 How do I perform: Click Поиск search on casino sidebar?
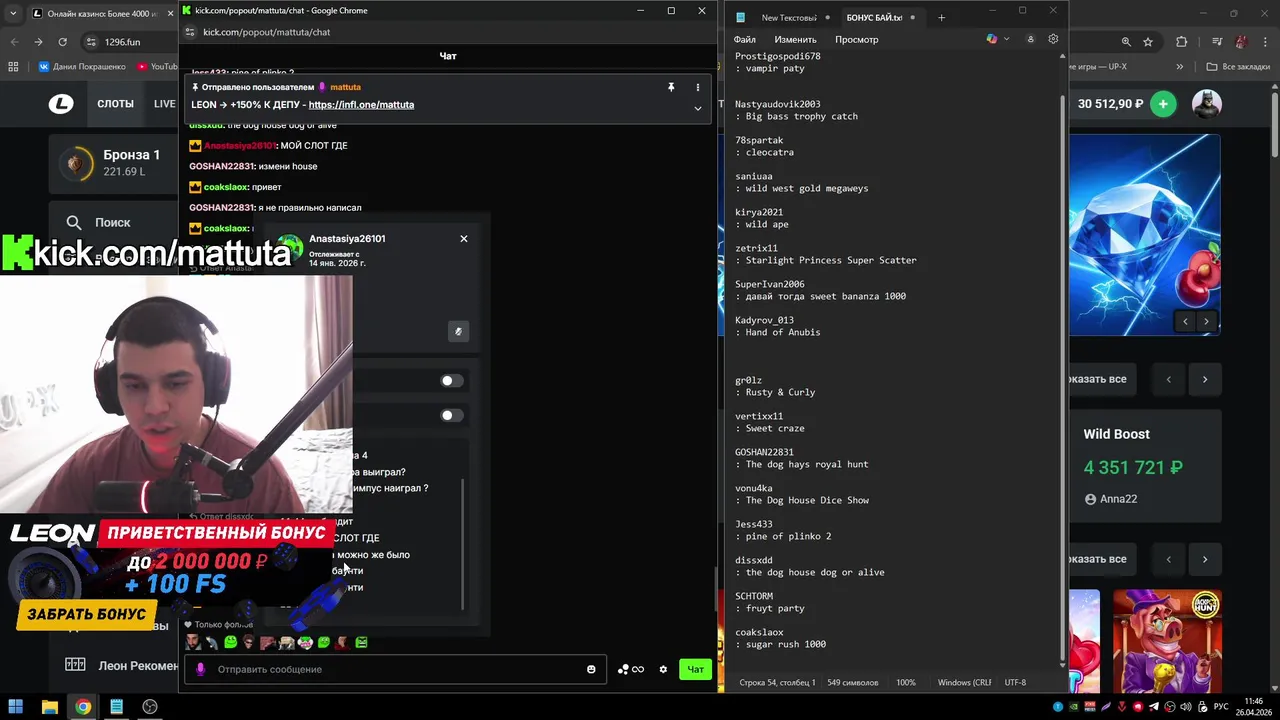click(113, 223)
